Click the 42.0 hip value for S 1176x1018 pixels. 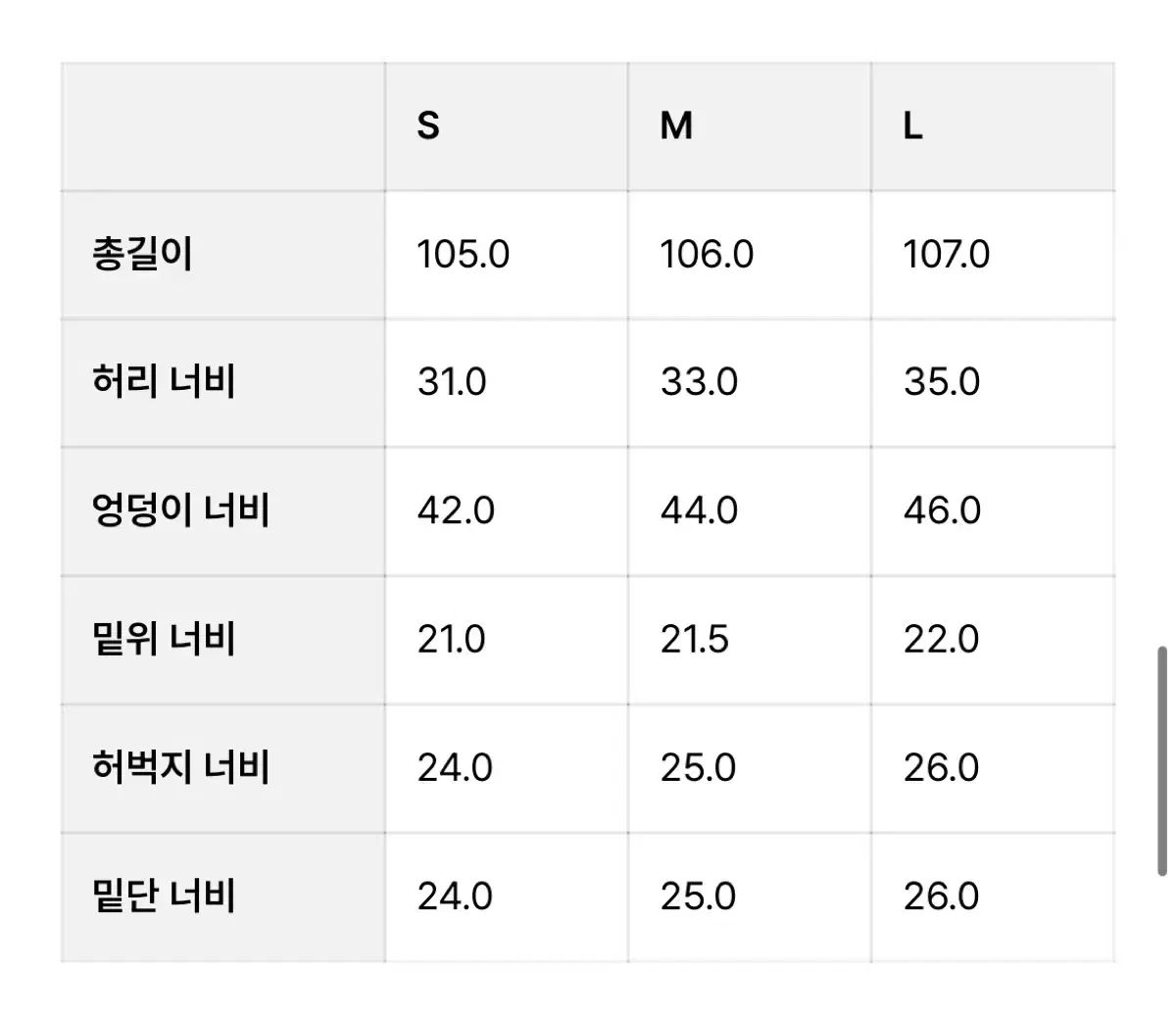[x=456, y=510]
